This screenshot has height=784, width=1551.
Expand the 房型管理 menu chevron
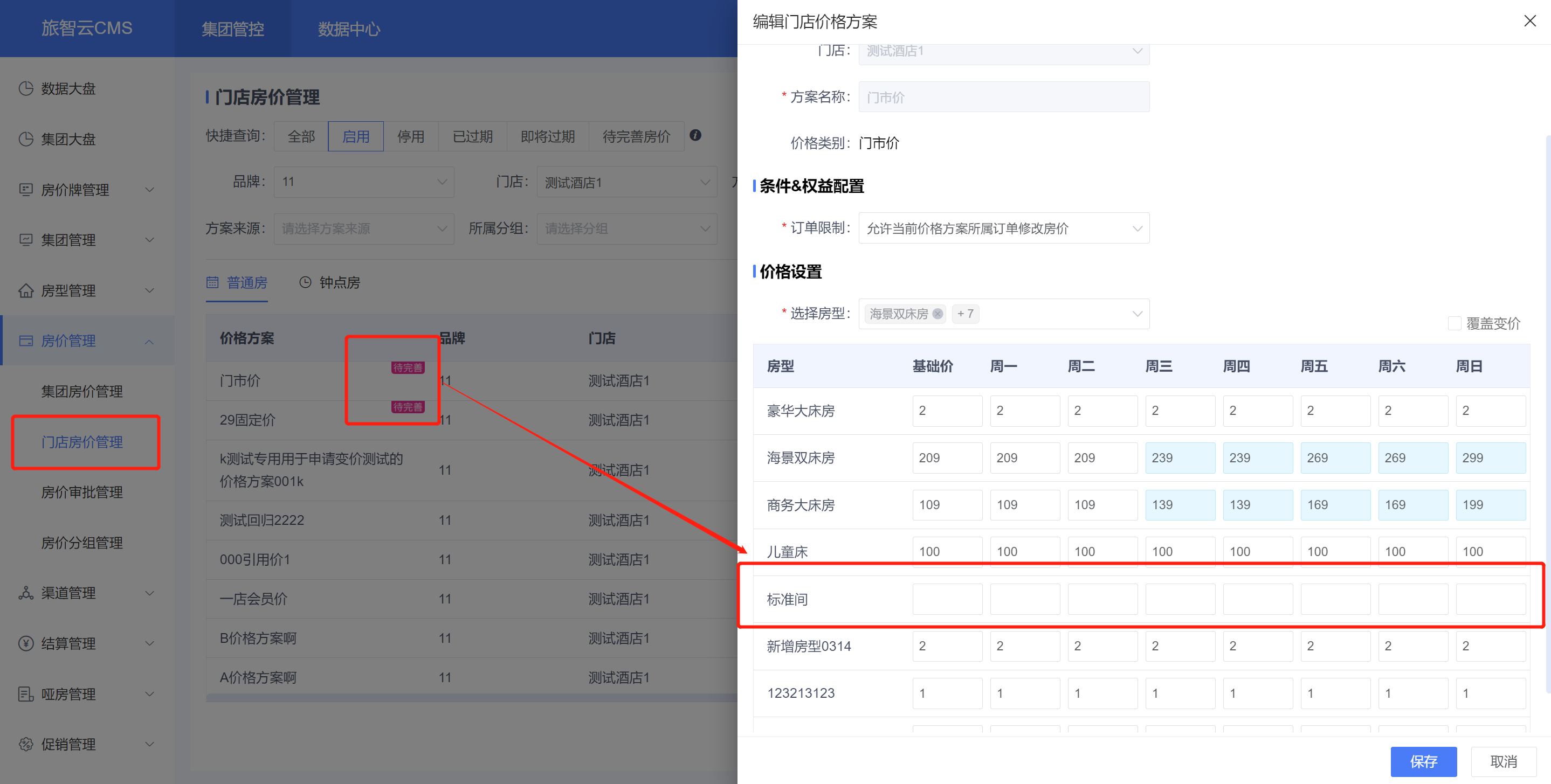coord(150,290)
